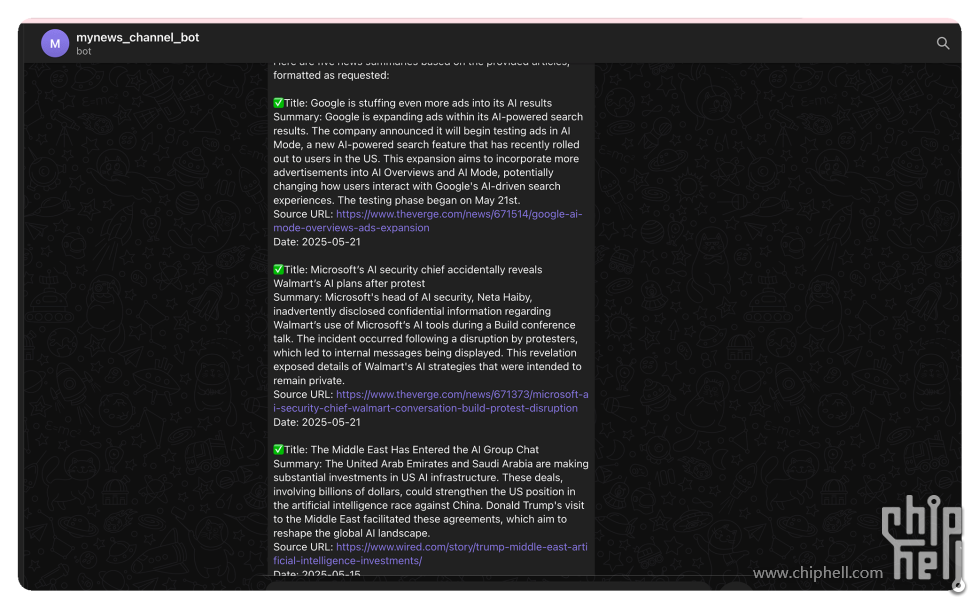Click the summary line mentioning "Neta Haiby"

403,298
